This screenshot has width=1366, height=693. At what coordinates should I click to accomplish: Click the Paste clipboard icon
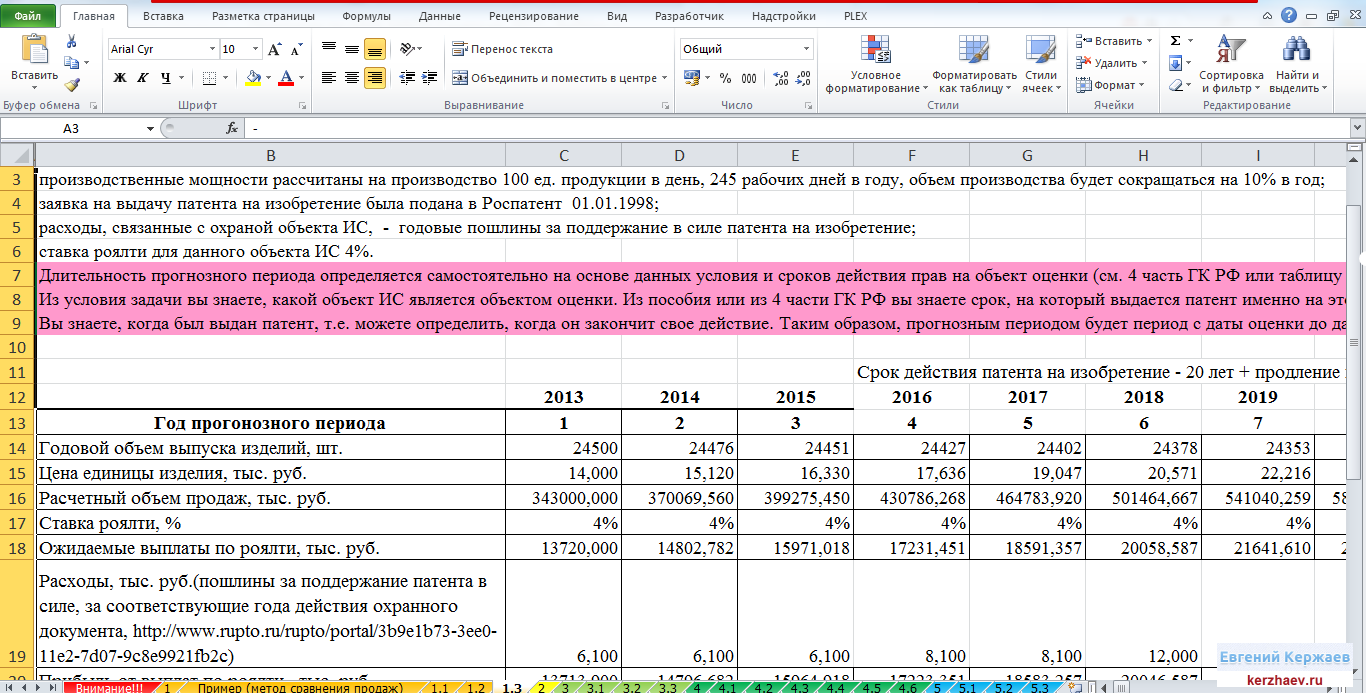click(34, 50)
